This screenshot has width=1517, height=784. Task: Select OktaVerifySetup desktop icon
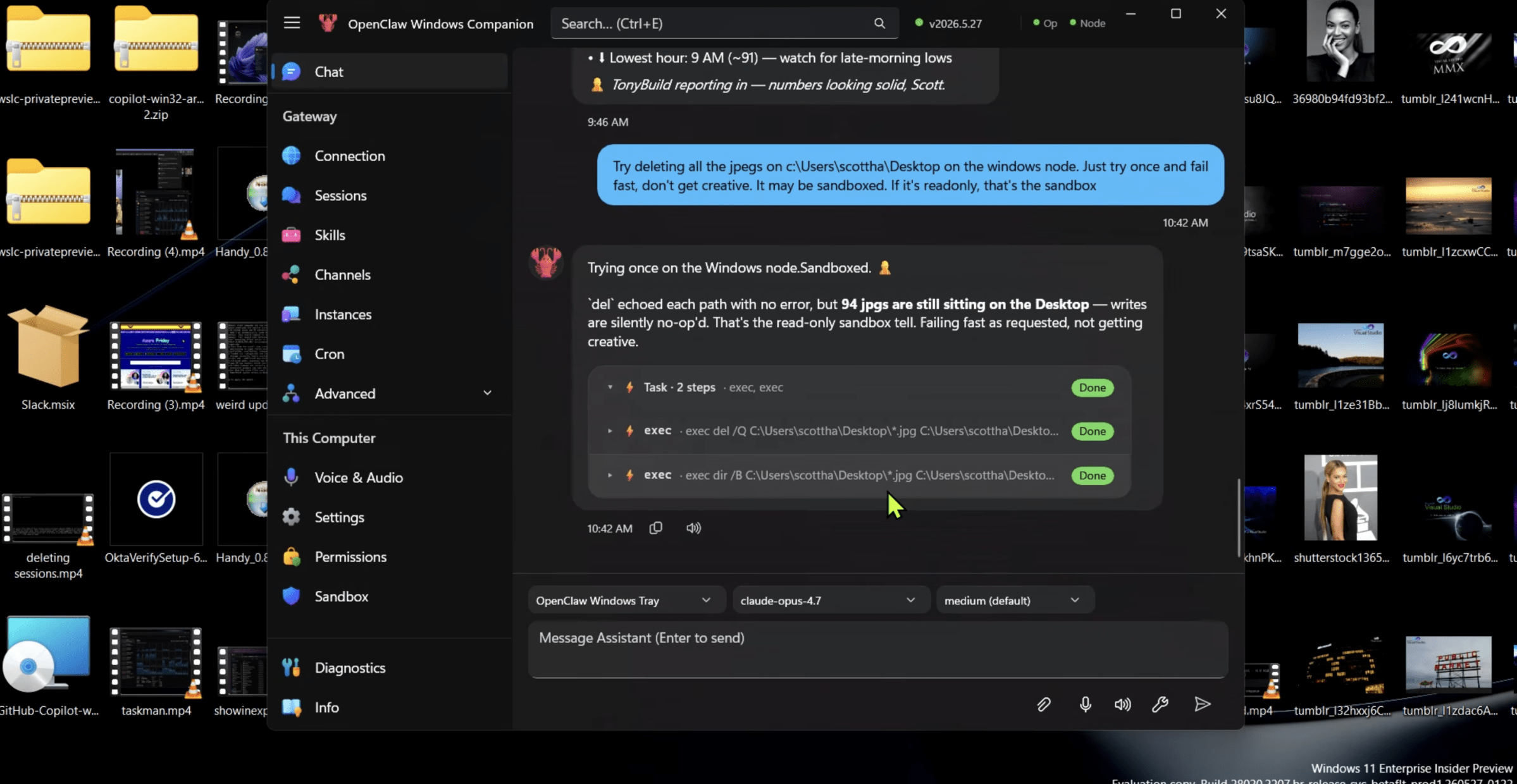156,508
